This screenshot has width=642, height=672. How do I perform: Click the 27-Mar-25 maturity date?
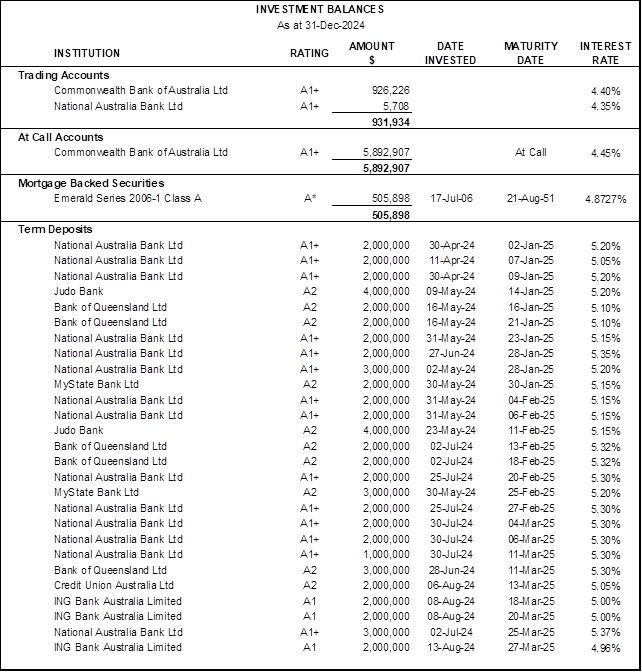click(x=531, y=647)
